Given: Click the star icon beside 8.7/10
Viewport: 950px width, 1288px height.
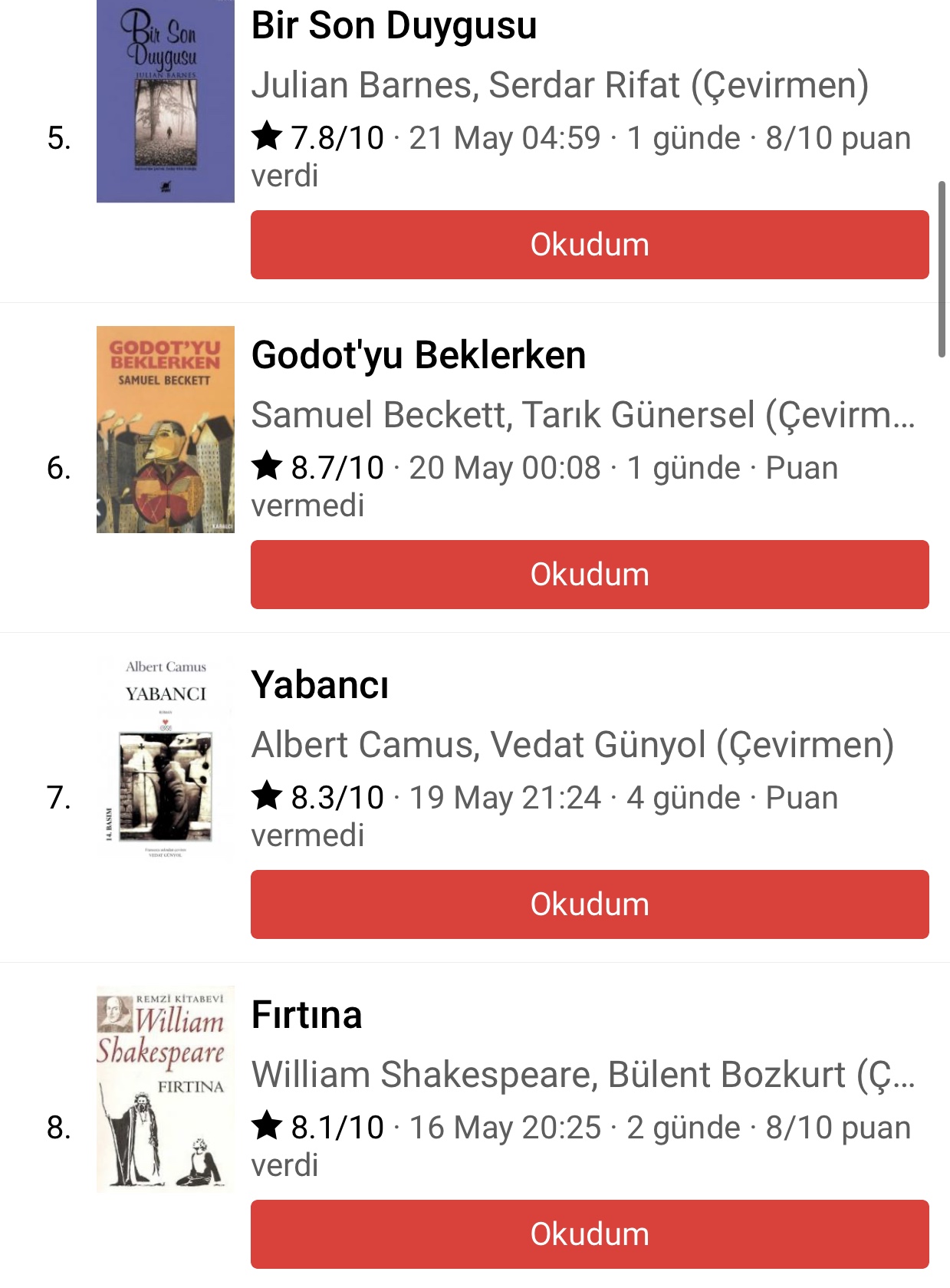Looking at the screenshot, I should click(267, 466).
